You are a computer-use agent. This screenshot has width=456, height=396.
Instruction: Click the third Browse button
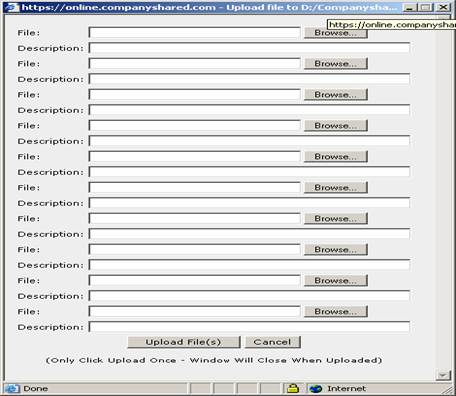coord(336,95)
